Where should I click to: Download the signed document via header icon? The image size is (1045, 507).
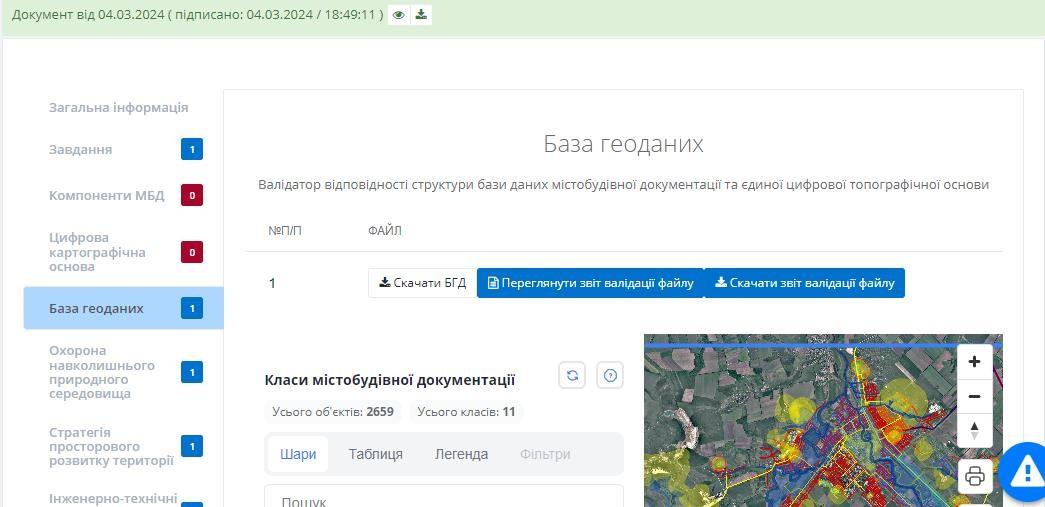(x=421, y=15)
